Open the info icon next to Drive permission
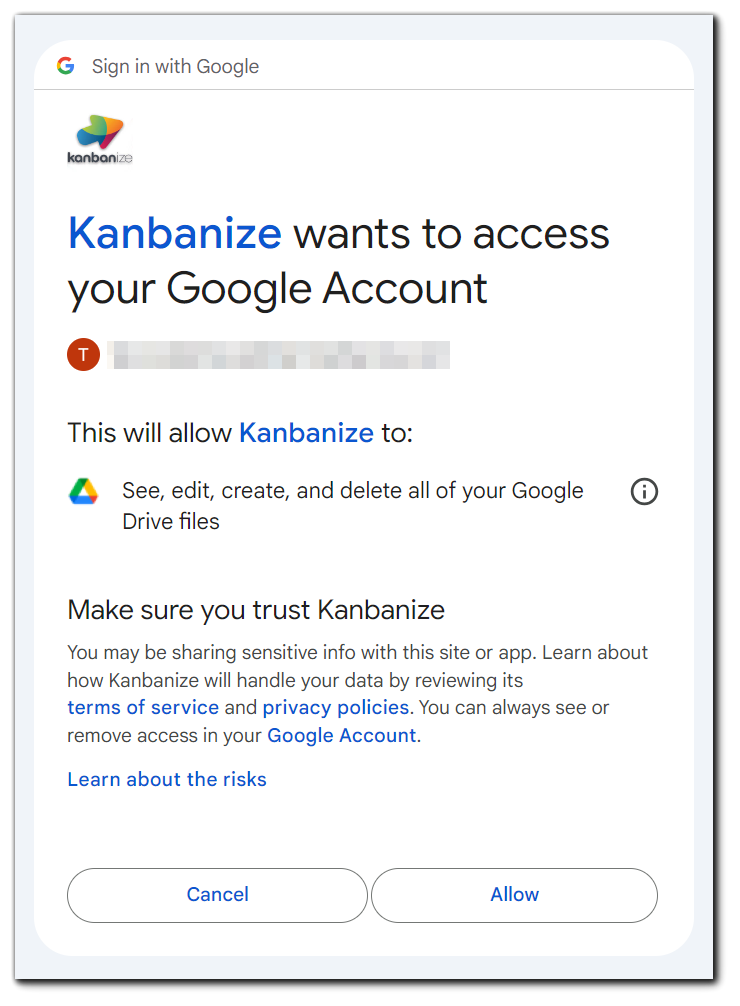Screen dimensions: 740x1006 coord(644,491)
